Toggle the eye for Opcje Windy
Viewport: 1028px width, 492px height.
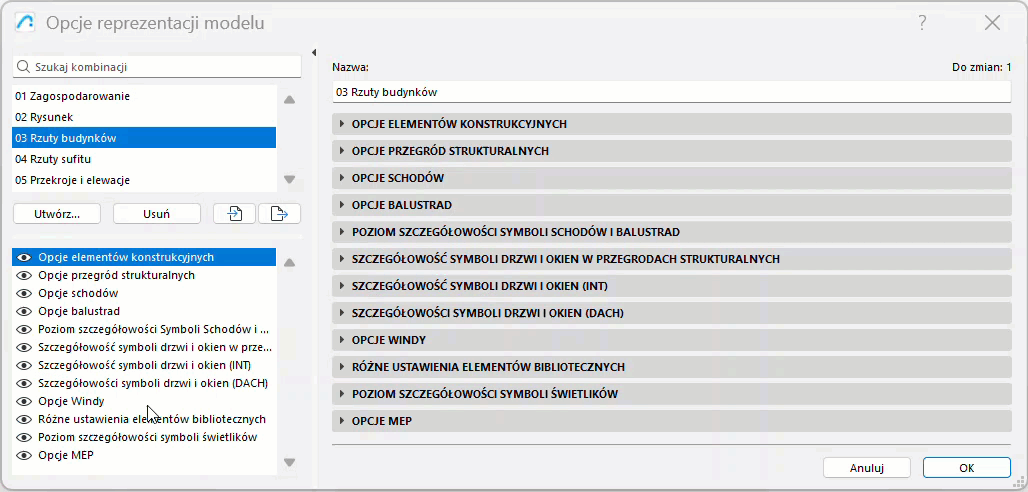24,401
